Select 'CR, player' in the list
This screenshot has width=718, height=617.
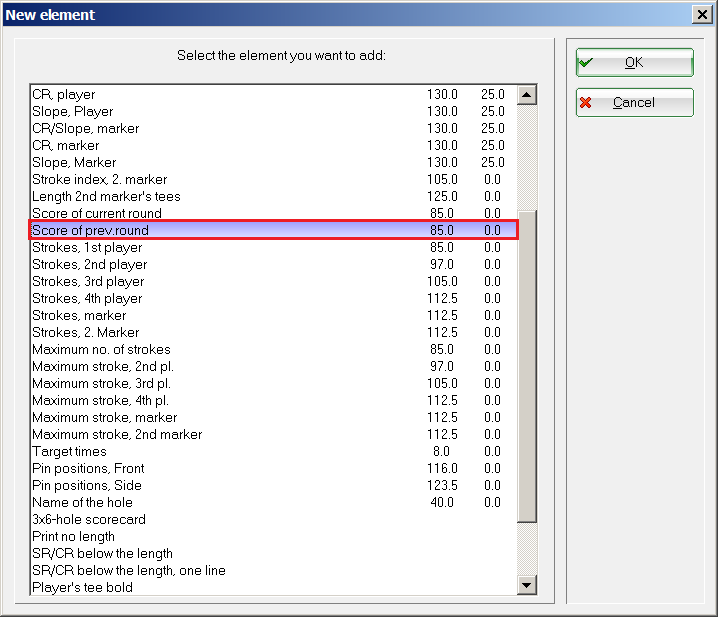64,95
